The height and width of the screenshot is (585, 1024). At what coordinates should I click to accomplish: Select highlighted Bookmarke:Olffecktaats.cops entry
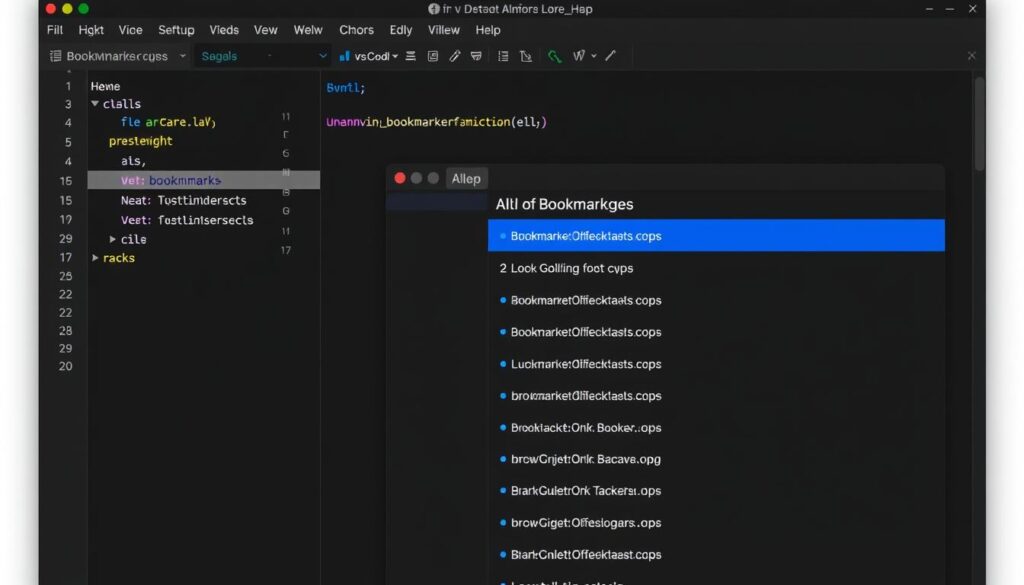click(716, 236)
